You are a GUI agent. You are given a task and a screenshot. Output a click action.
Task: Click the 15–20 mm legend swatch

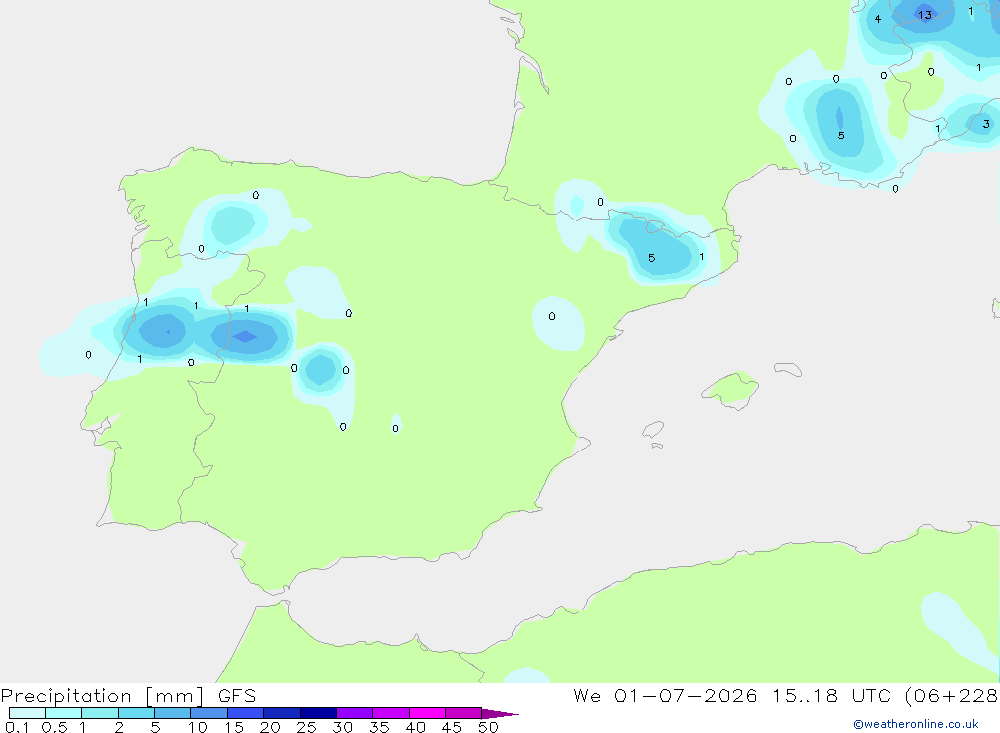(246, 713)
